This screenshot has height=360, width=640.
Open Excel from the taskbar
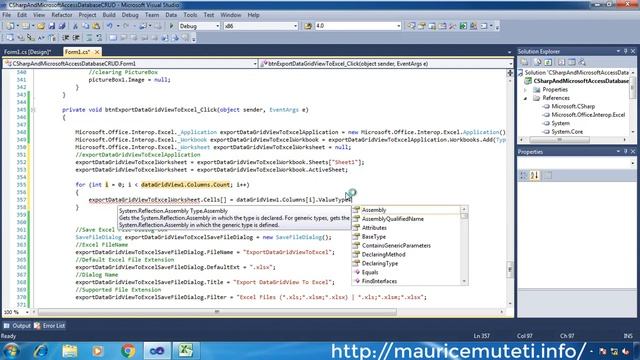pos(186,351)
